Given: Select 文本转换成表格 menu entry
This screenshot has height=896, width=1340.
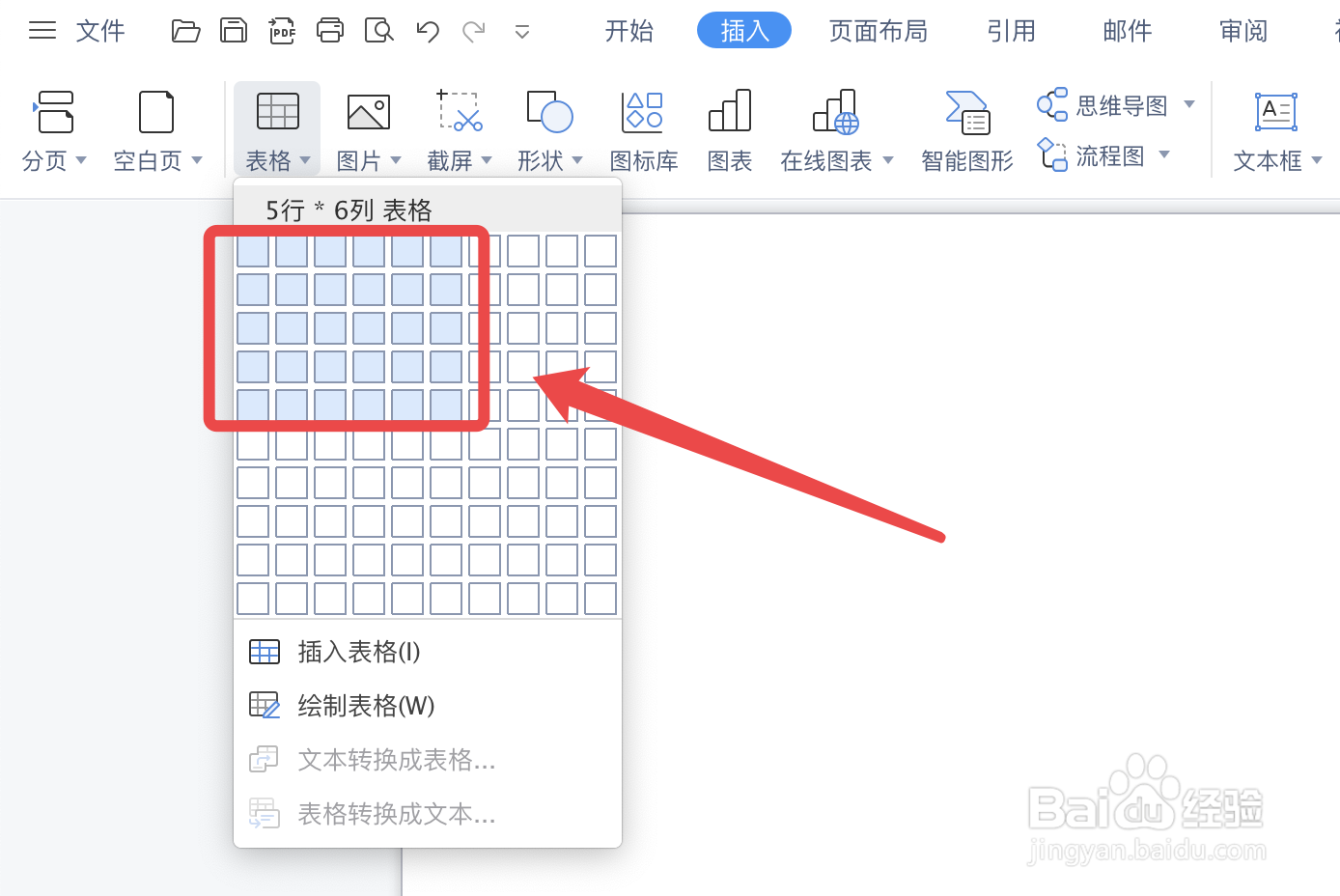Looking at the screenshot, I should coord(428,760).
